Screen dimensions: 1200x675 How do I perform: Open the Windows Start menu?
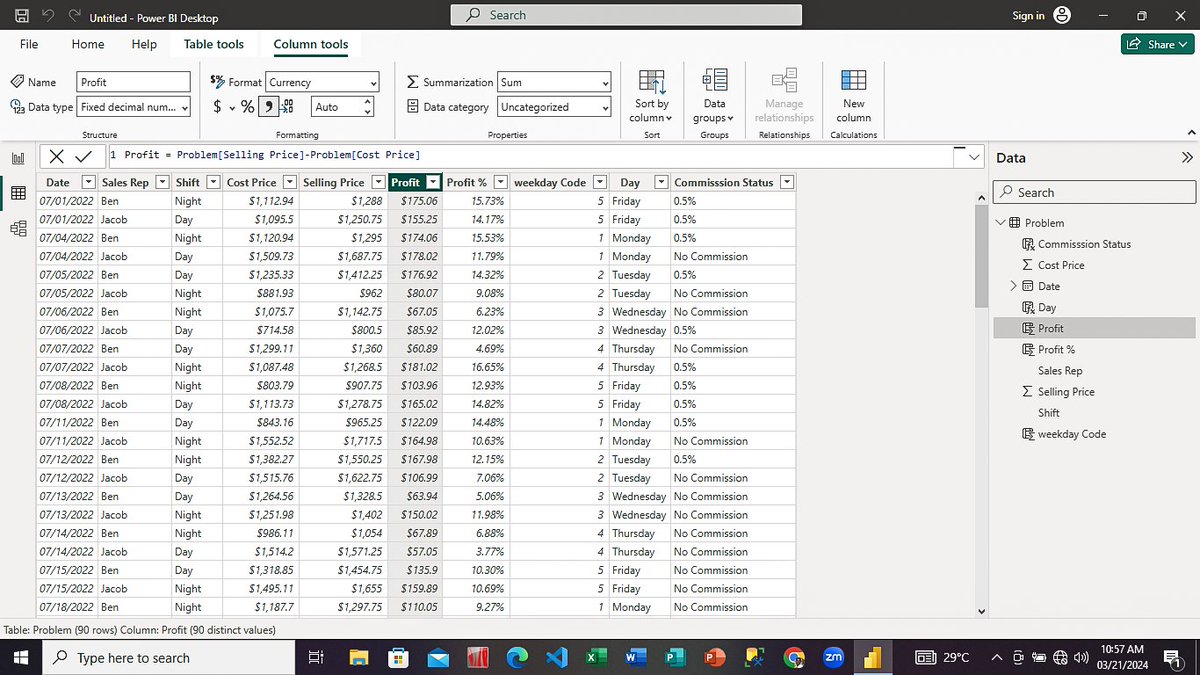(20, 657)
